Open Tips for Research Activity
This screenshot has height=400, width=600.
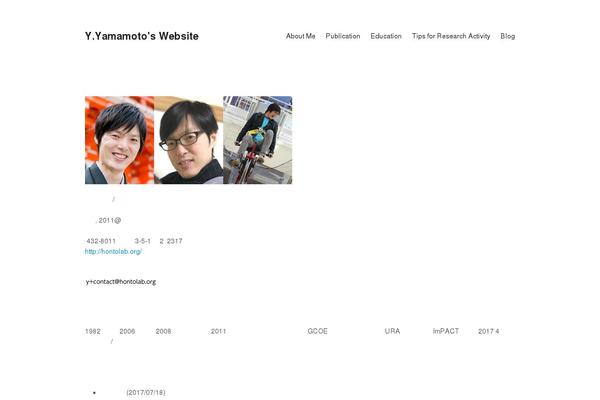coord(451,36)
